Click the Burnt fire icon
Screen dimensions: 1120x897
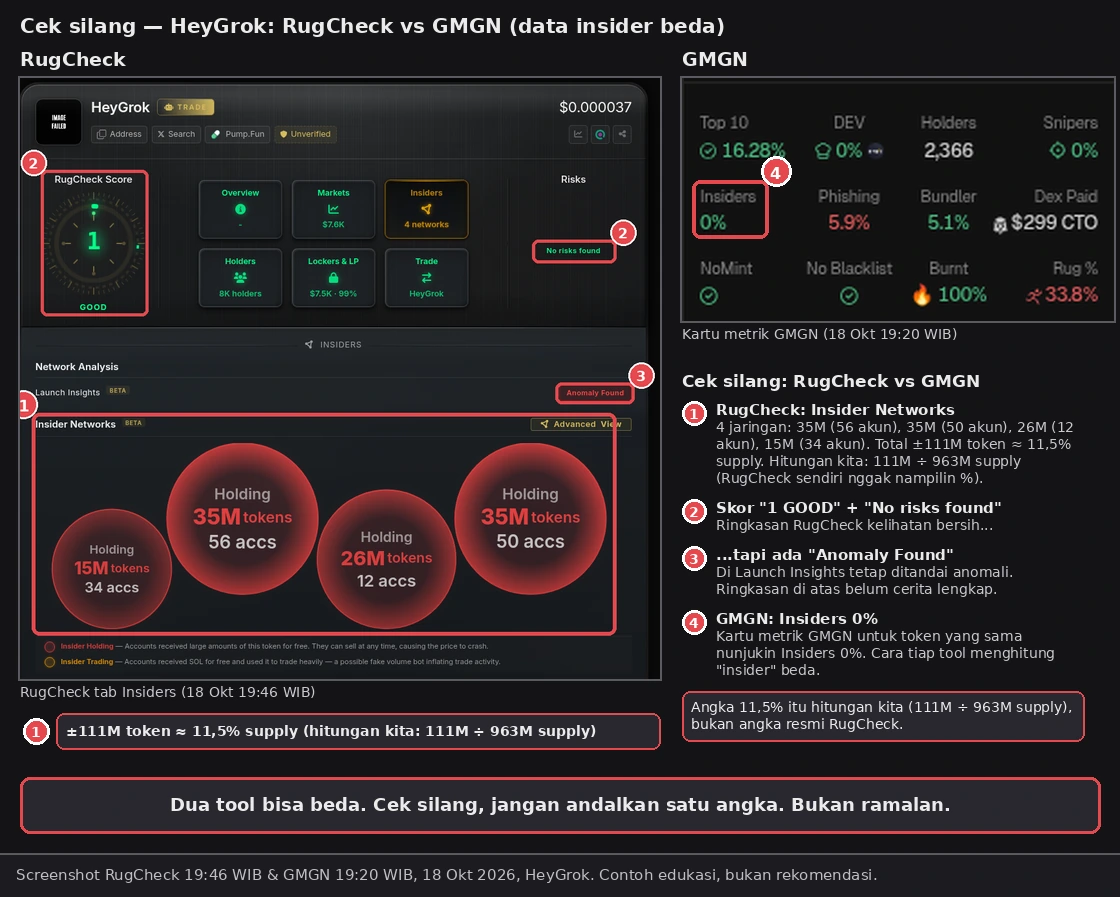pyautogui.click(x=921, y=294)
